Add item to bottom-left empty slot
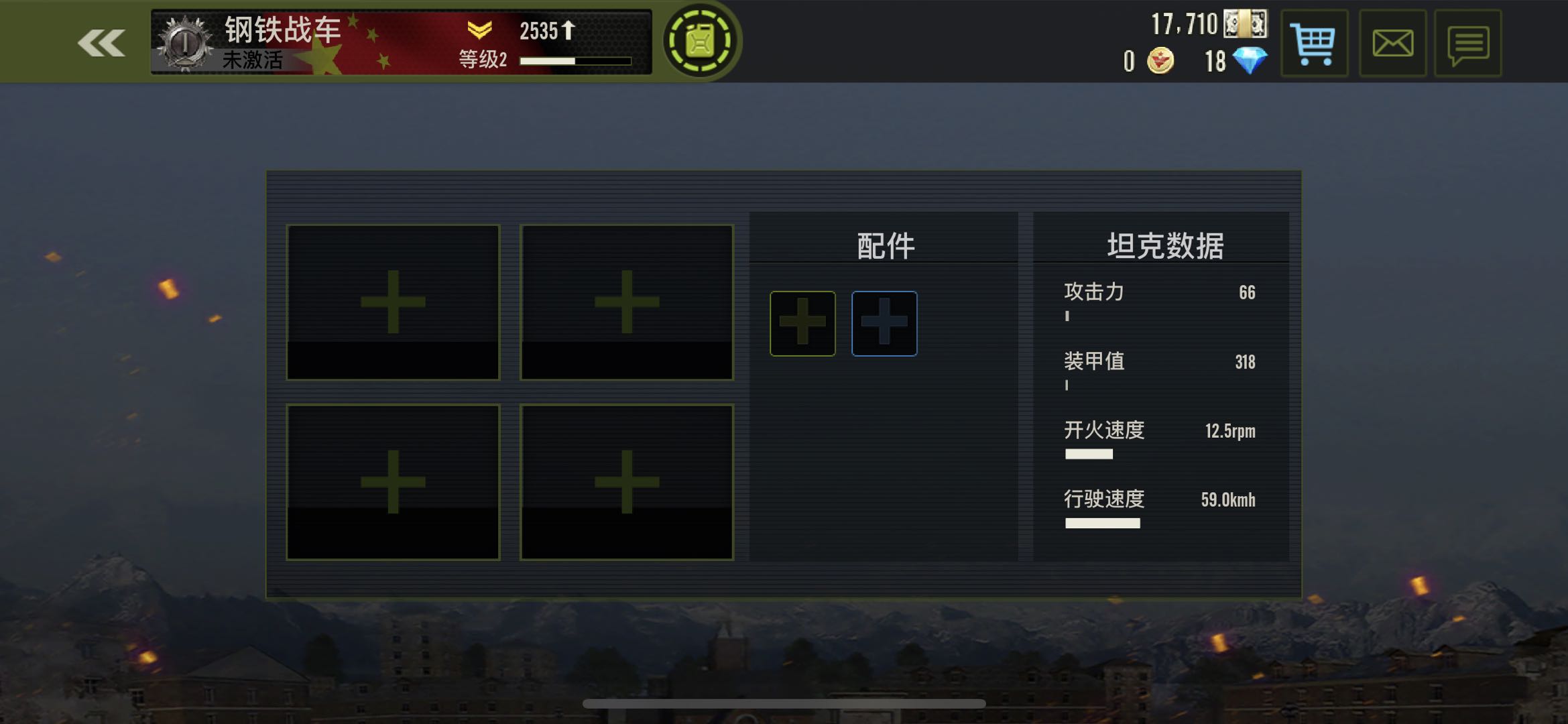1568x724 pixels. tap(393, 482)
